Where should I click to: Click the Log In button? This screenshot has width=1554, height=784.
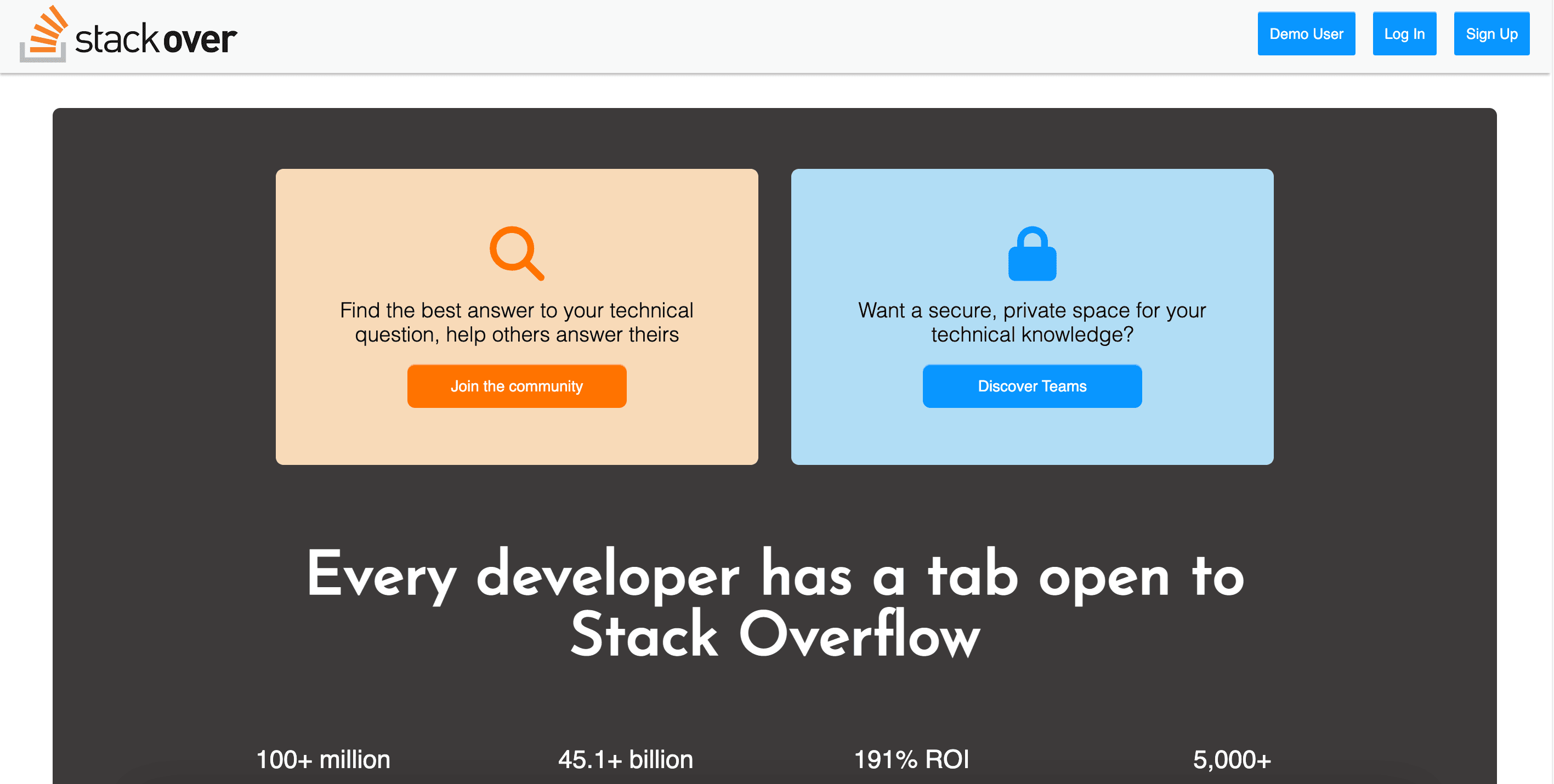[x=1404, y=34]
